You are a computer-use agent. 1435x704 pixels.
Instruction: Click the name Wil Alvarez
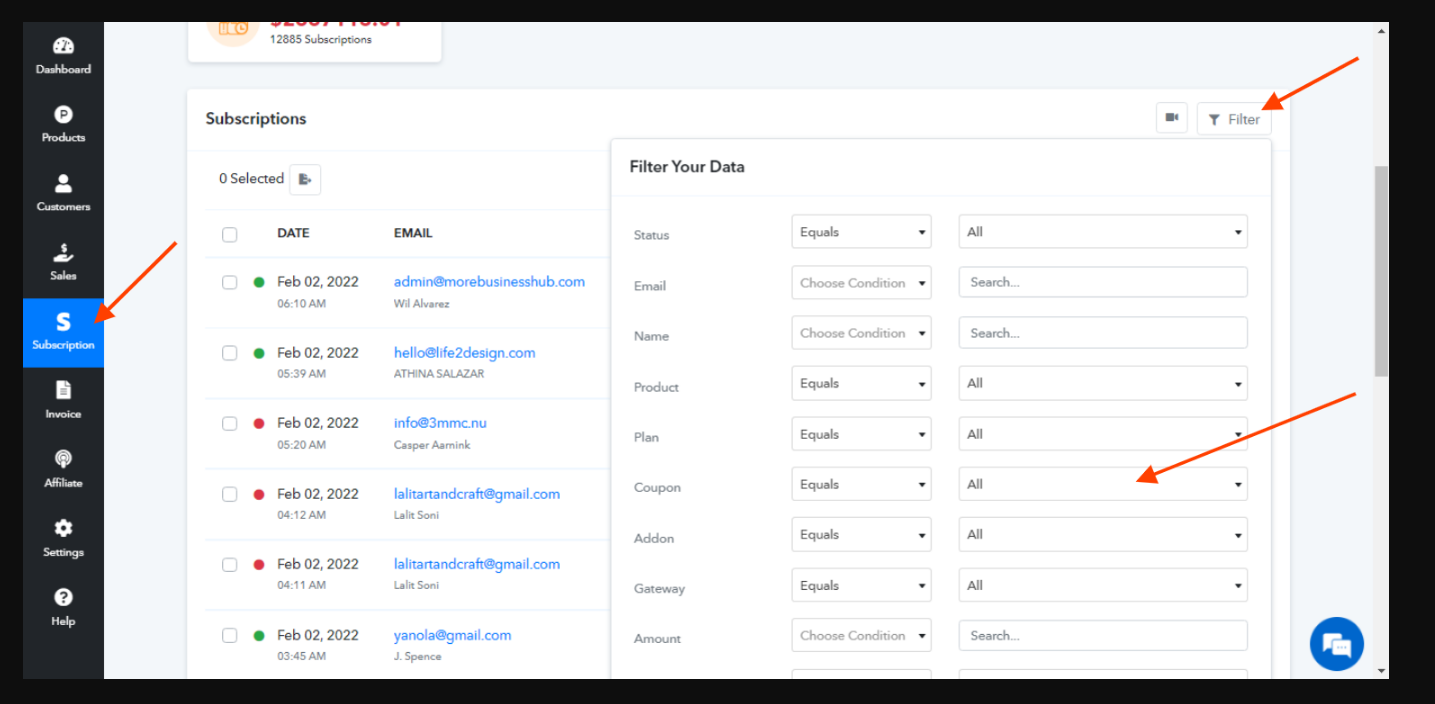coord(421,303)
